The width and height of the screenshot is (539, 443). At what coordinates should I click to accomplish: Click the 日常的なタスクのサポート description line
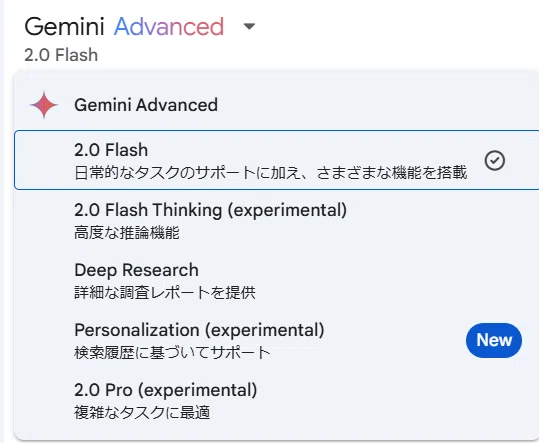(271, 173)
